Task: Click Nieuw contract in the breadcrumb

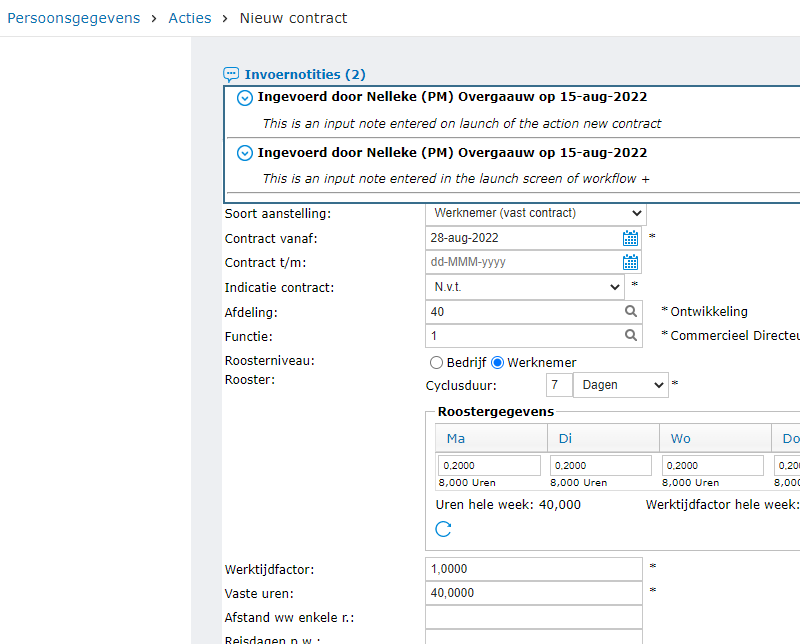Action: click(x=293, y=17)
